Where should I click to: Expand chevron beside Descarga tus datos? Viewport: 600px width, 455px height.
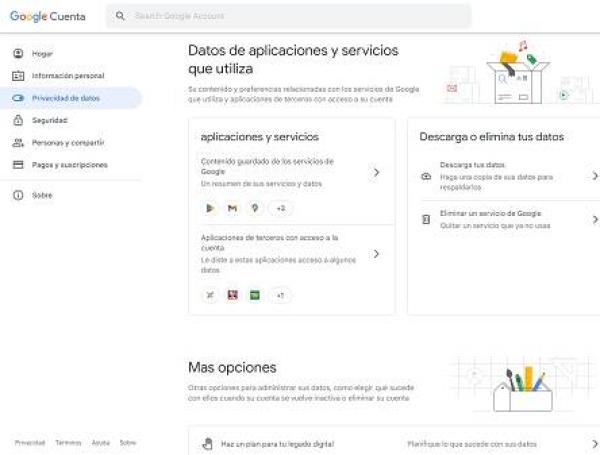pos(595,176)
